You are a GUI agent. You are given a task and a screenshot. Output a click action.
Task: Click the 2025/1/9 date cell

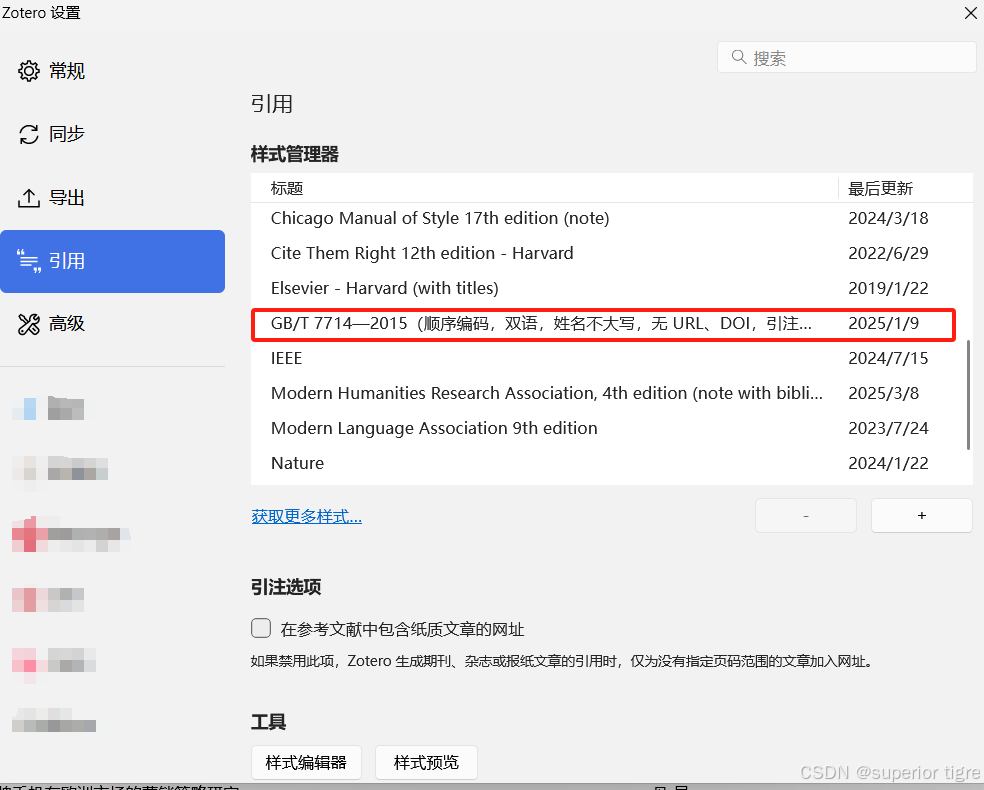[884, 324]
